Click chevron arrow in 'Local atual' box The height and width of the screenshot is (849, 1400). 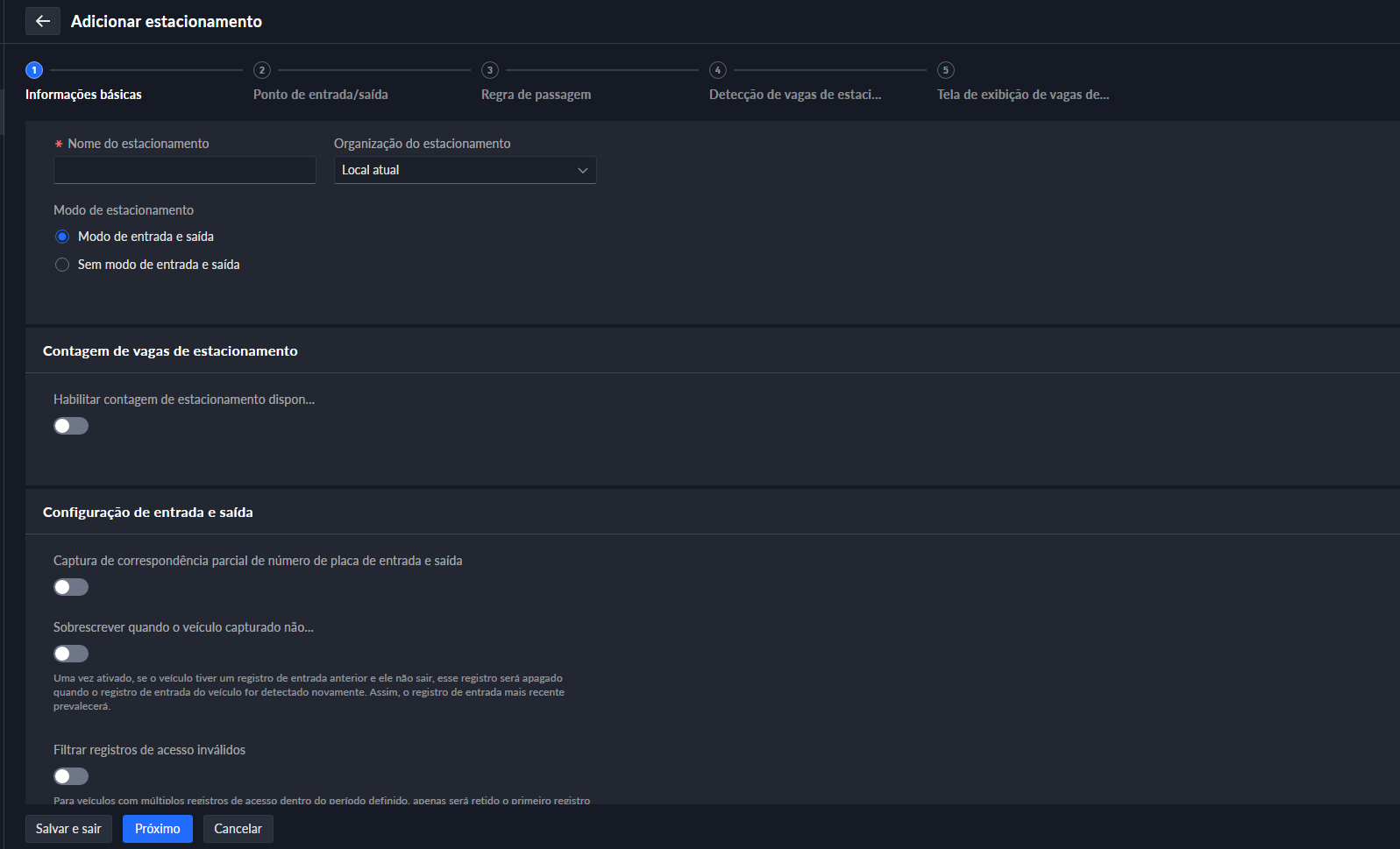[x=582, y=170]
